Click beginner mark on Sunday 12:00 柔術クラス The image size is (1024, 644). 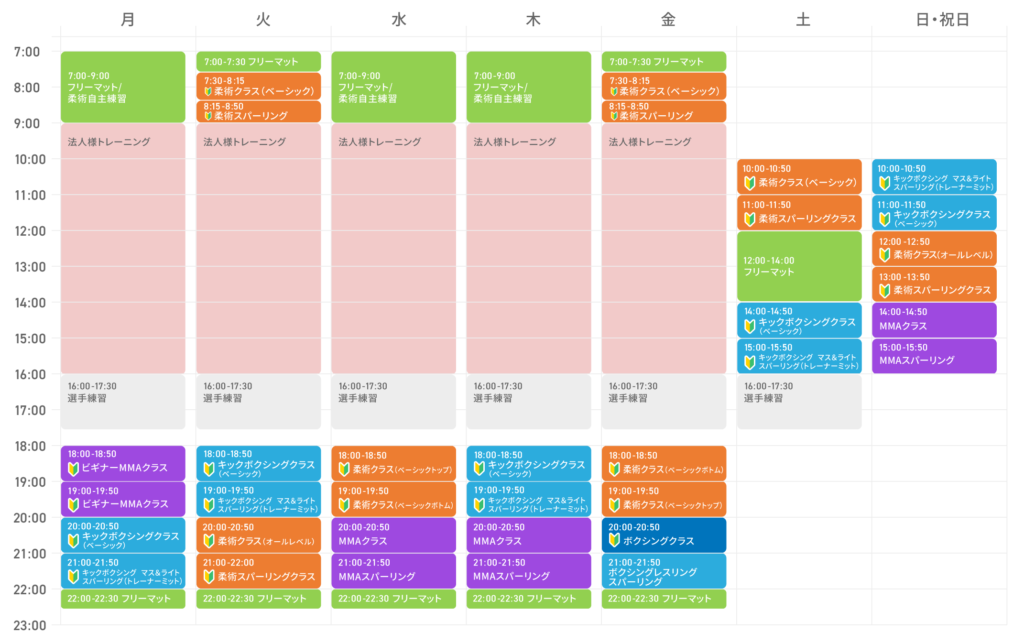click(884, 254)
